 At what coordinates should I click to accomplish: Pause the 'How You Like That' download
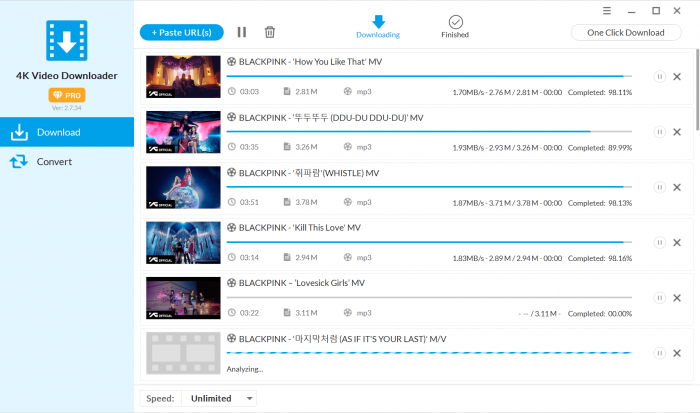(659, 76)
